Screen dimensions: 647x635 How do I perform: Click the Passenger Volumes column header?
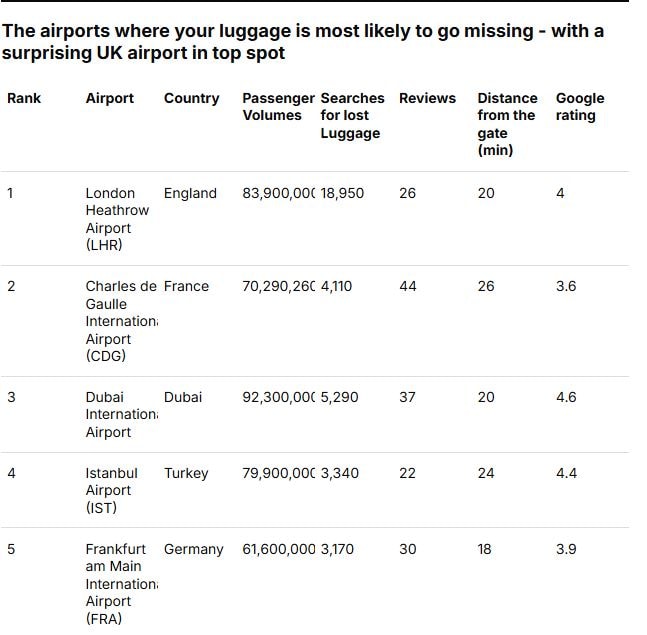click(277, 107)
